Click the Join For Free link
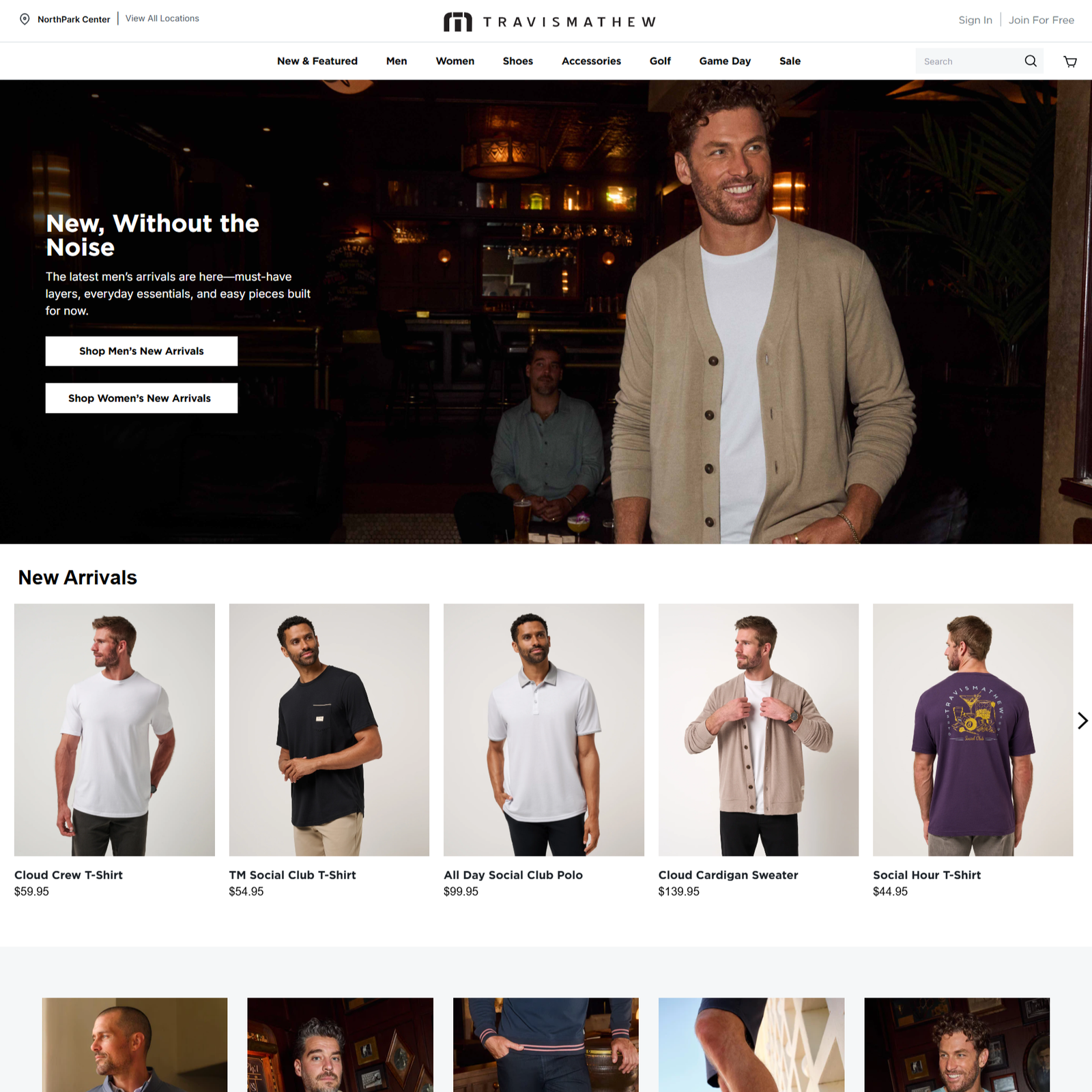The height and width of the screenshot is (1092, 1092). [1041, 20]
